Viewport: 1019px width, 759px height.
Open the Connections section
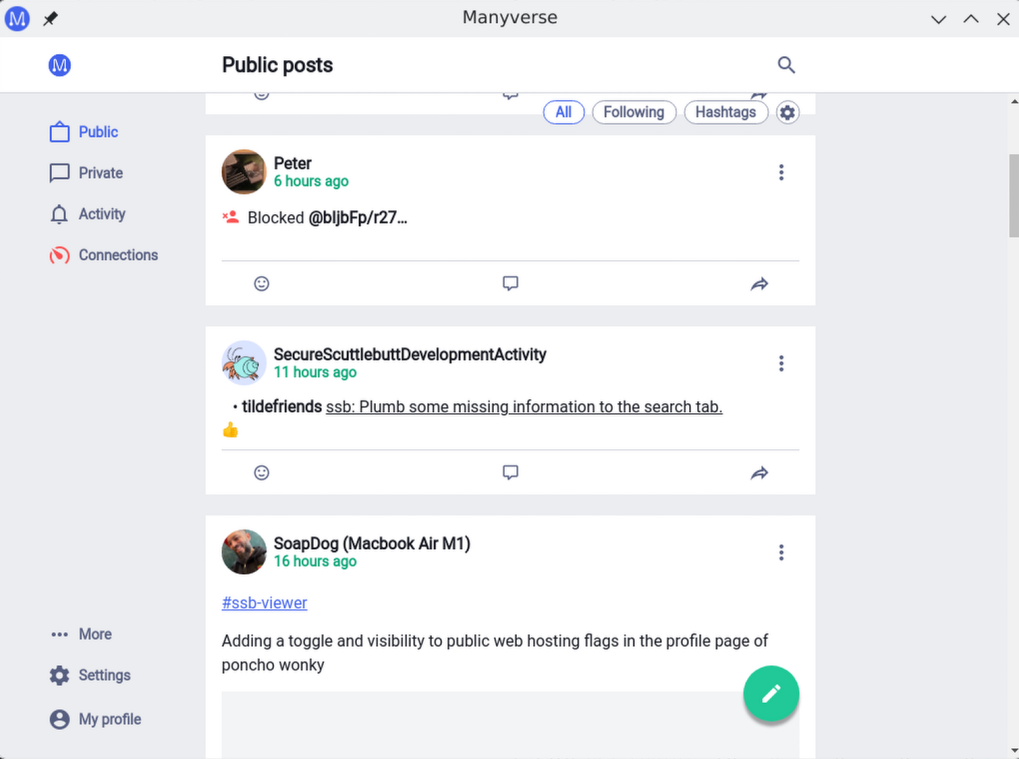coord(117,255)
